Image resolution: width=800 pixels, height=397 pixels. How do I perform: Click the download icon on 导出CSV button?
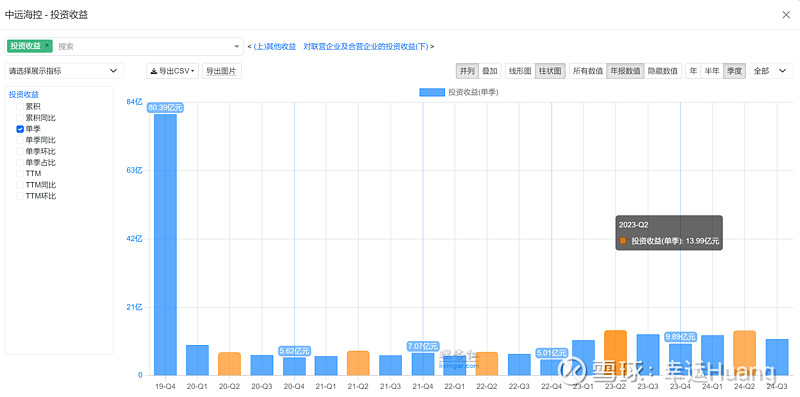(154, 71)
